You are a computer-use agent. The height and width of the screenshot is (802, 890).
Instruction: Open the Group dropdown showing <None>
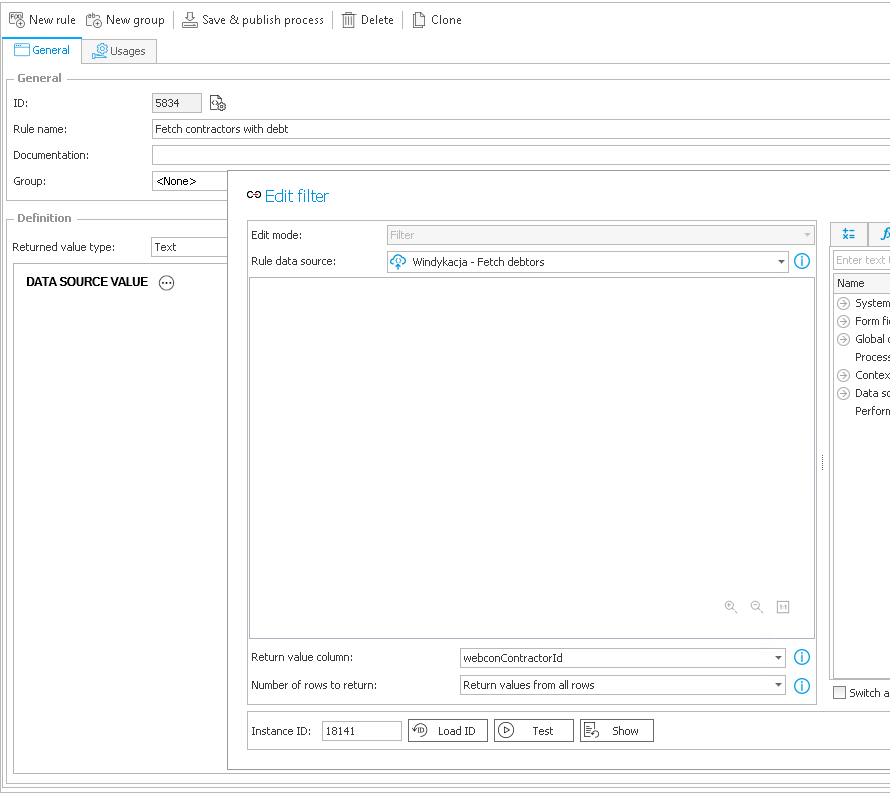tap(190, 181)
